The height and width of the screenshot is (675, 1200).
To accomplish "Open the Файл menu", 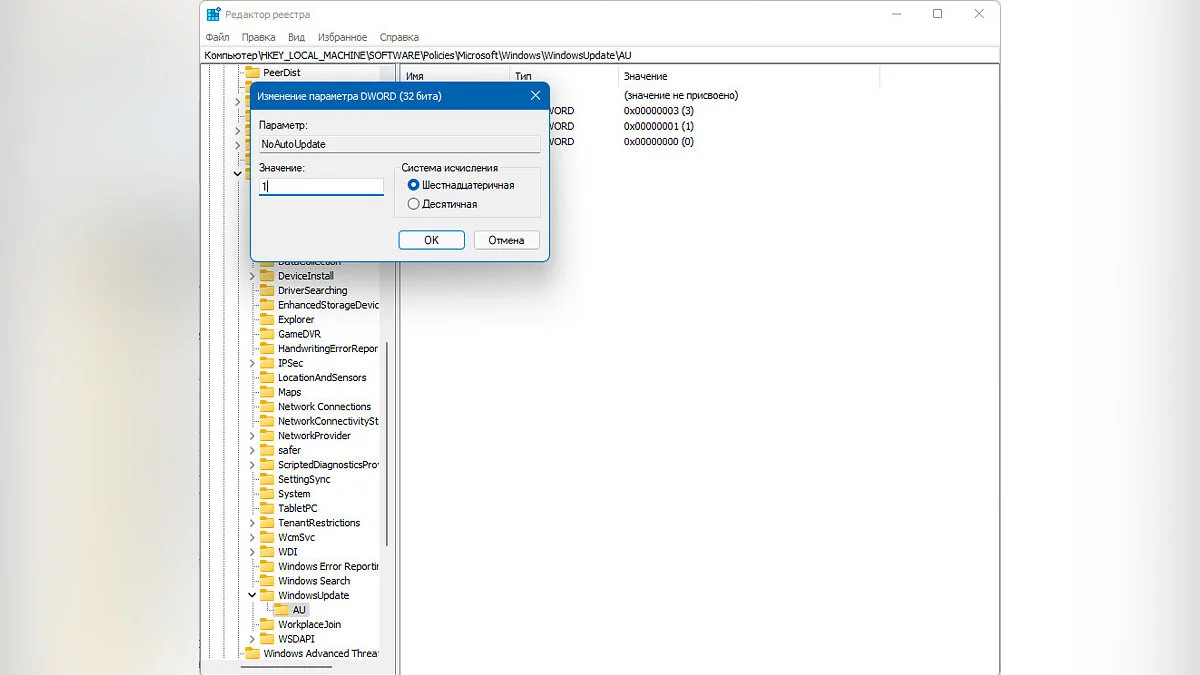I will click(217, 37).
